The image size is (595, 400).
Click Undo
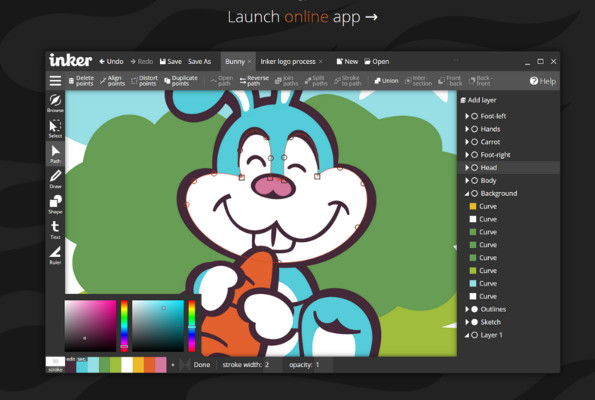(x=111, y=61)
